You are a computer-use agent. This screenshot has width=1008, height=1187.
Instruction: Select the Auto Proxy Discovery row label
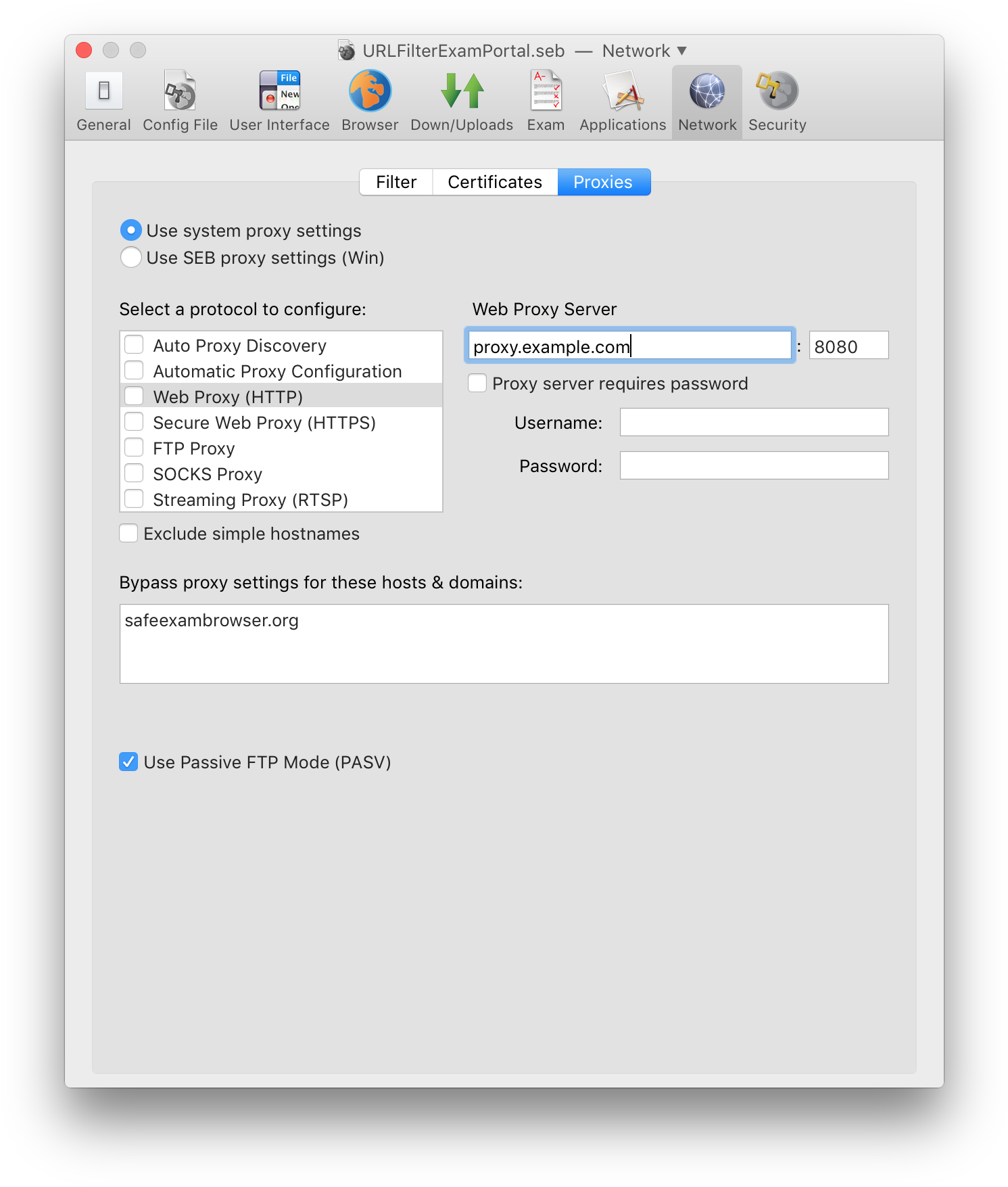pyautogui.click(x=240, y=346)
